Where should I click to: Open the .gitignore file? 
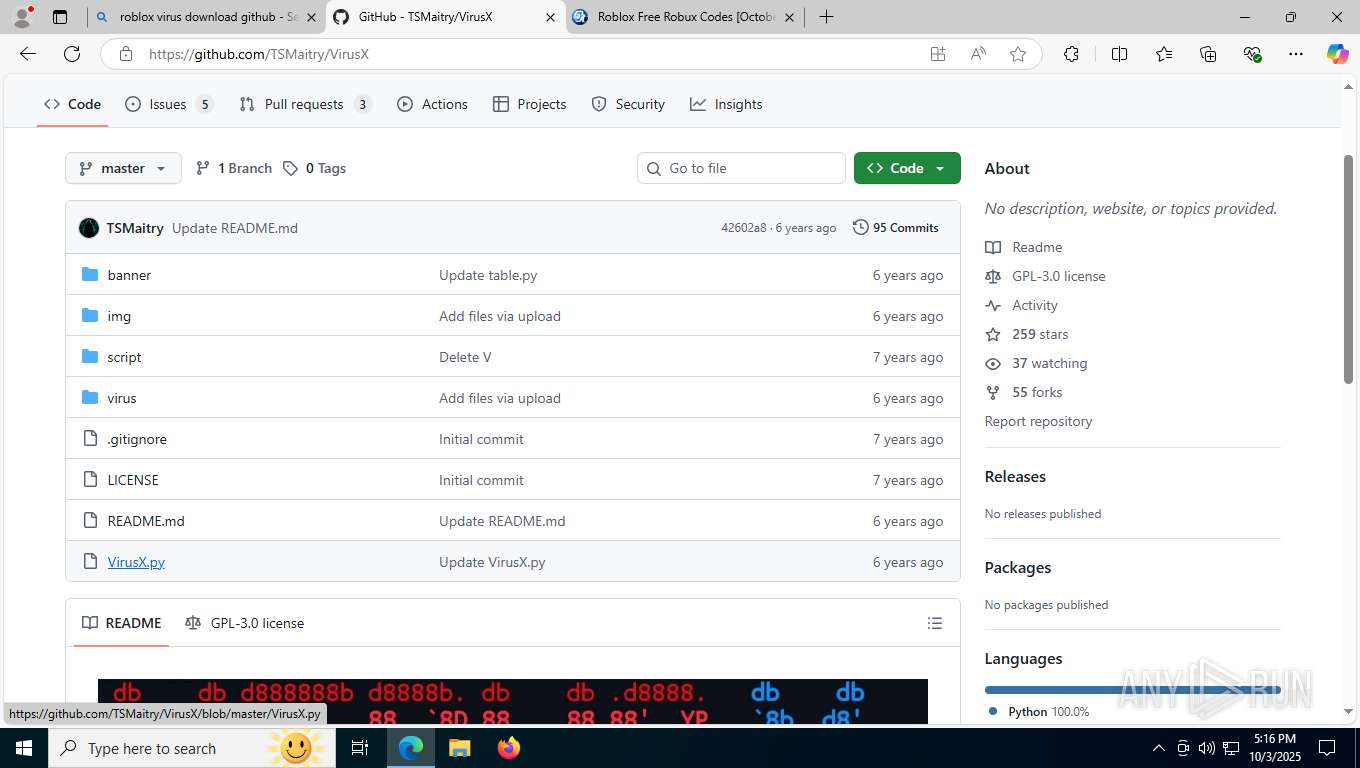tap(137, 439)
